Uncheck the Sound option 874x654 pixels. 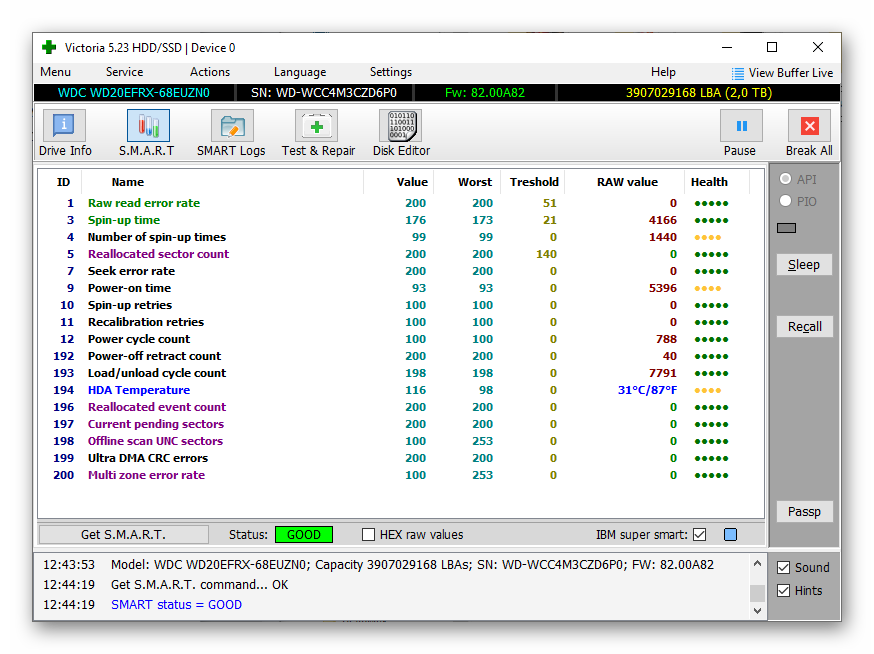(784, 567)
